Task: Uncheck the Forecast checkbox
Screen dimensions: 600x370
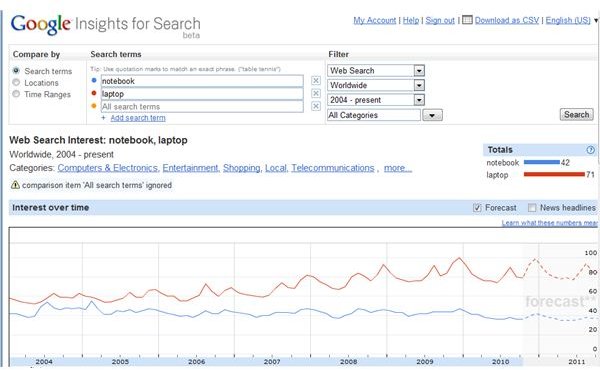Action: click(477, 208)
